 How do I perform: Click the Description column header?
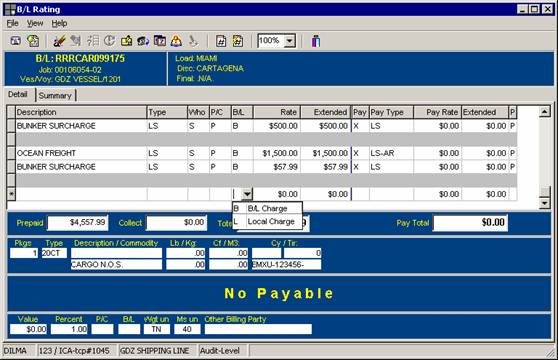click(x=81, y=112)
